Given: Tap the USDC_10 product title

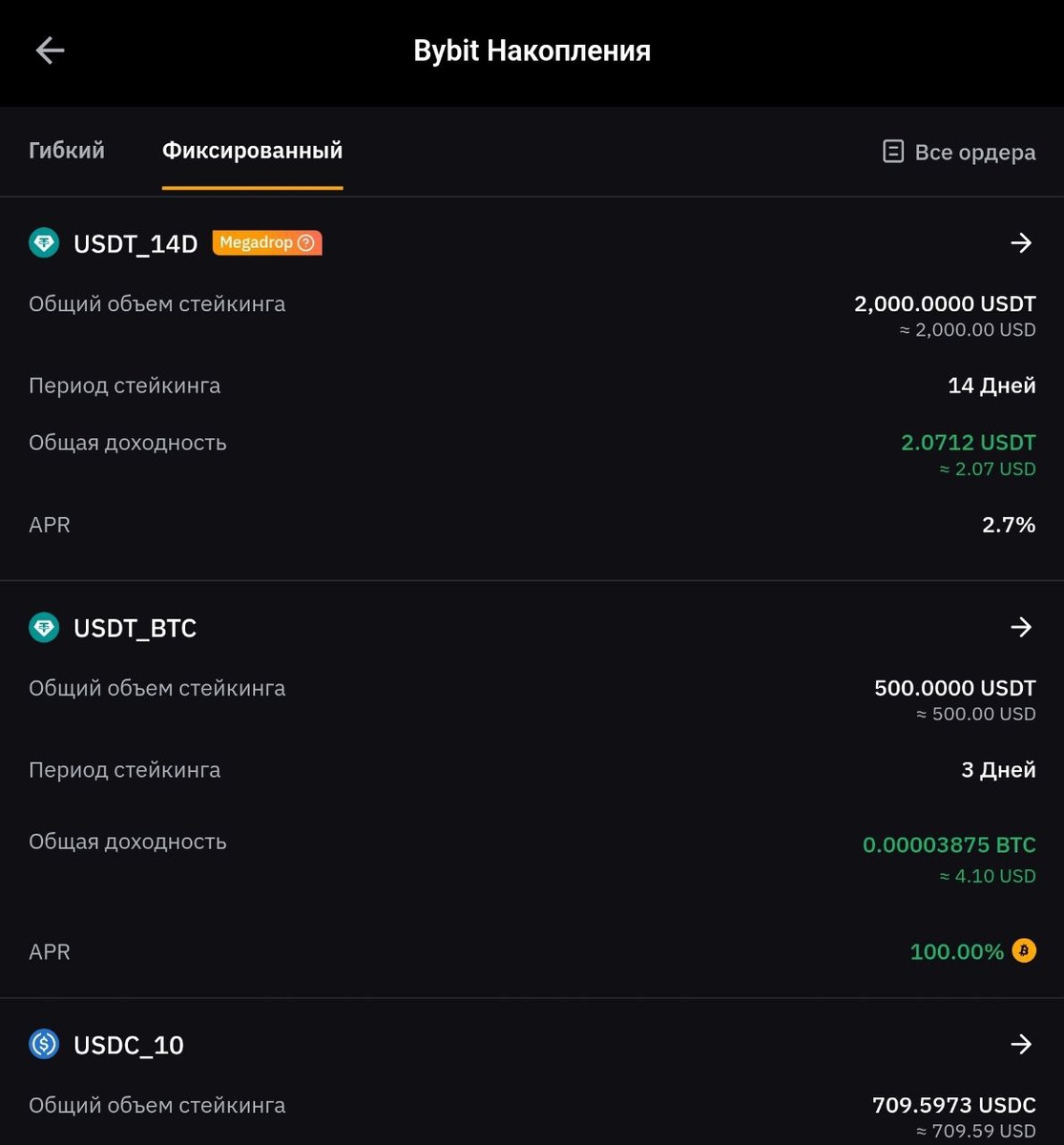Looking at the screenshot, I should point(128,1046).
